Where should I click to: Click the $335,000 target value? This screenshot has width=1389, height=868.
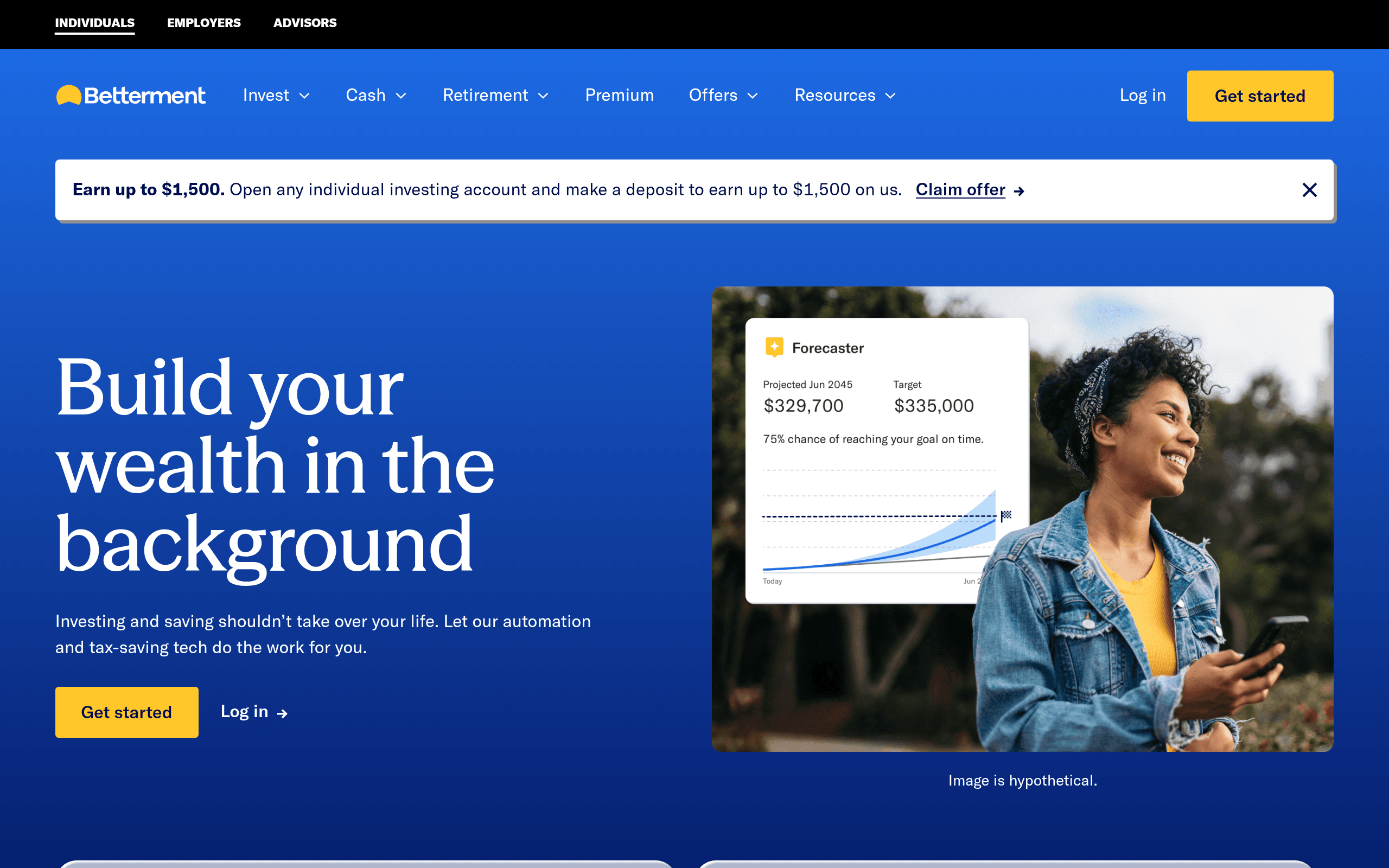coord(934,406)
